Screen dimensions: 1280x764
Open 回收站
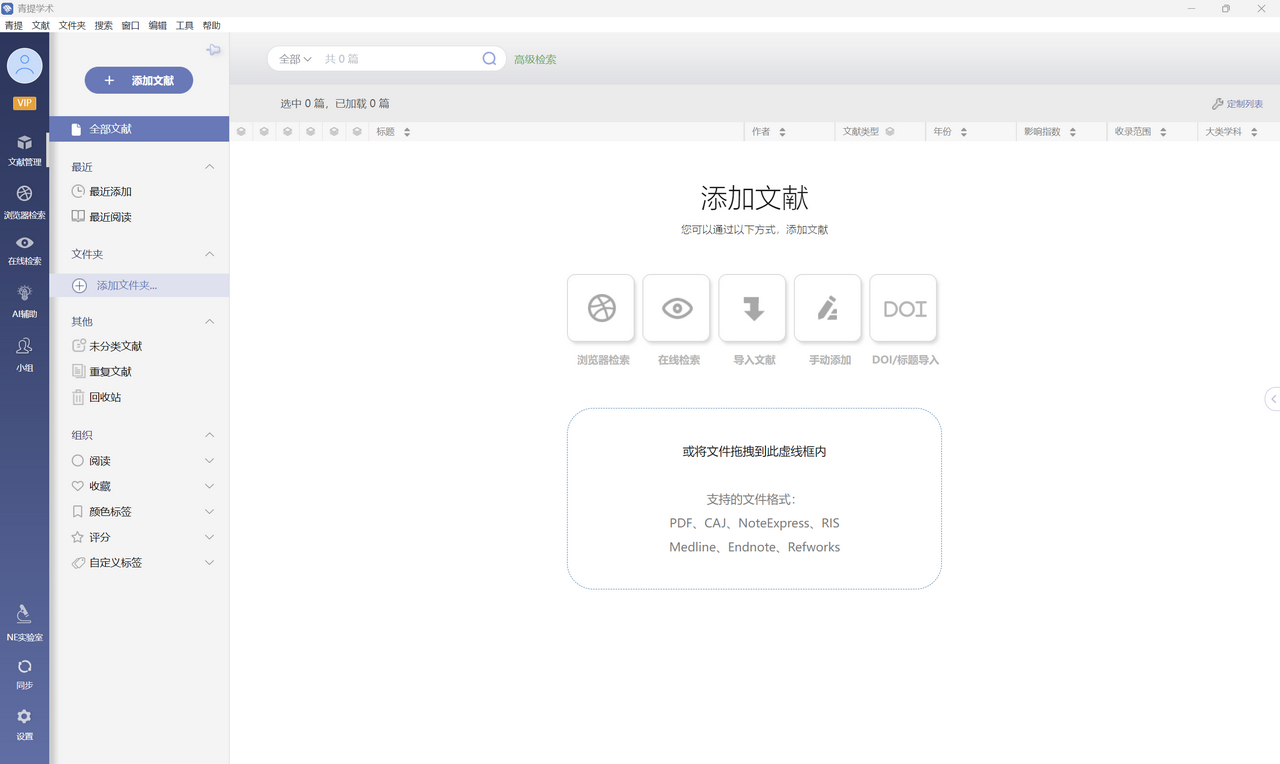pyautogui.click(x=97, y=397)
